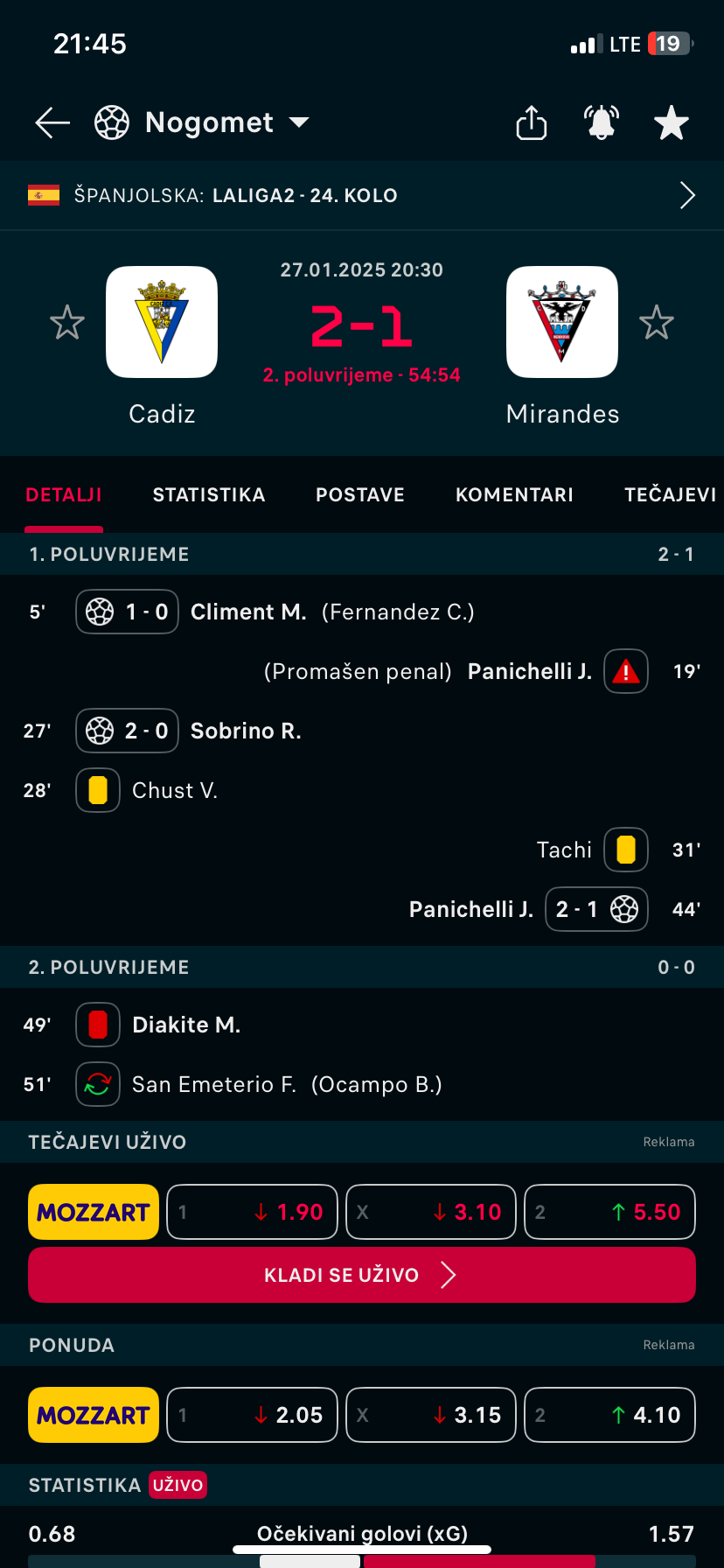
Task: Toggle favorite star for Cadiz
Action: (x=67, y=323)
